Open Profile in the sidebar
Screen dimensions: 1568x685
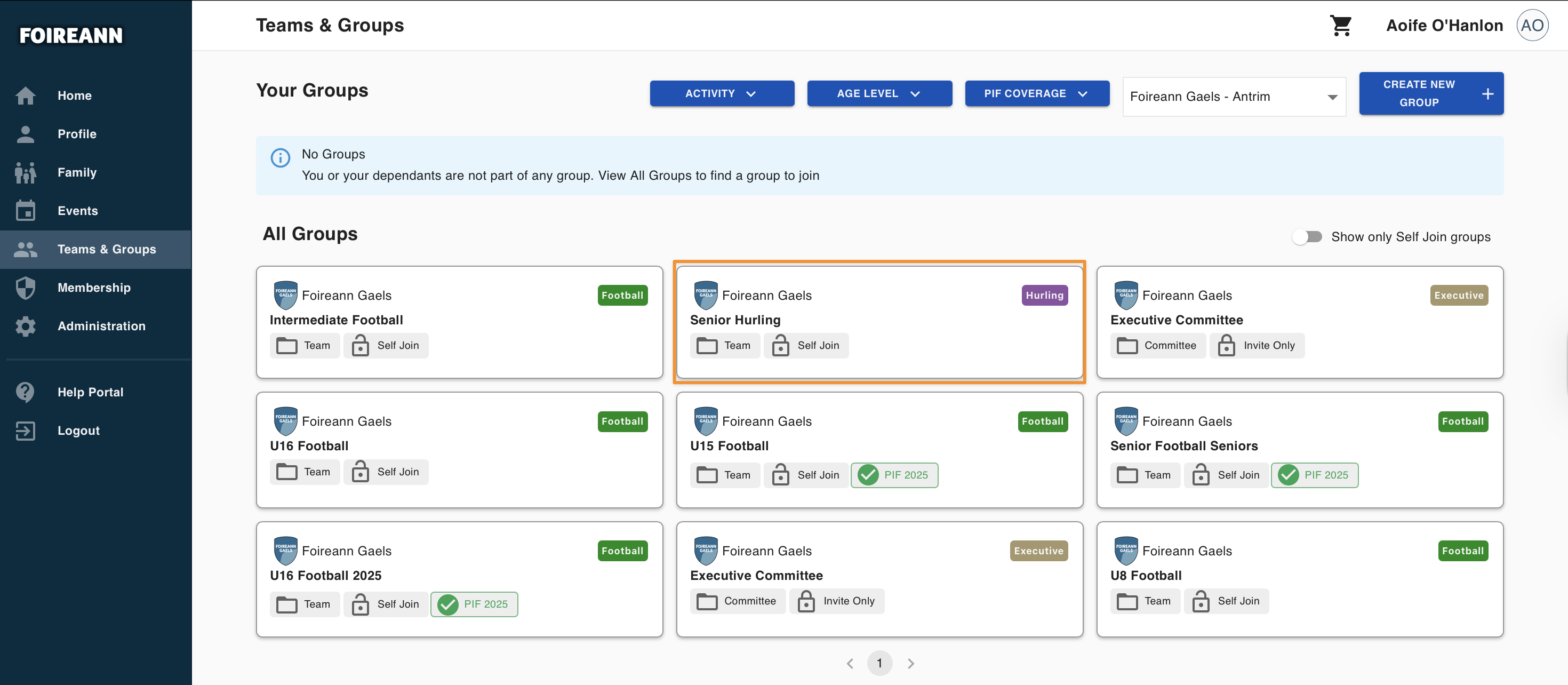coord(95,134)
